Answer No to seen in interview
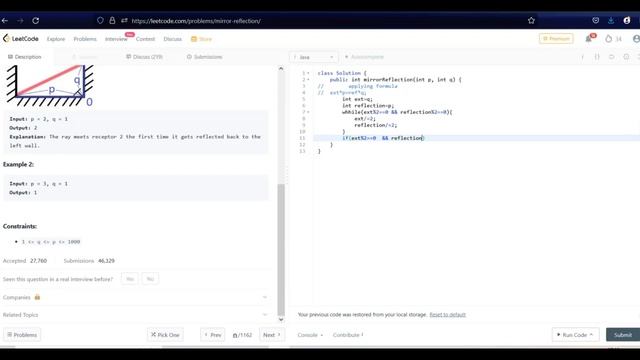Viewport: 640px width, 360px height. pyautogui.click(x=150, y=279)
